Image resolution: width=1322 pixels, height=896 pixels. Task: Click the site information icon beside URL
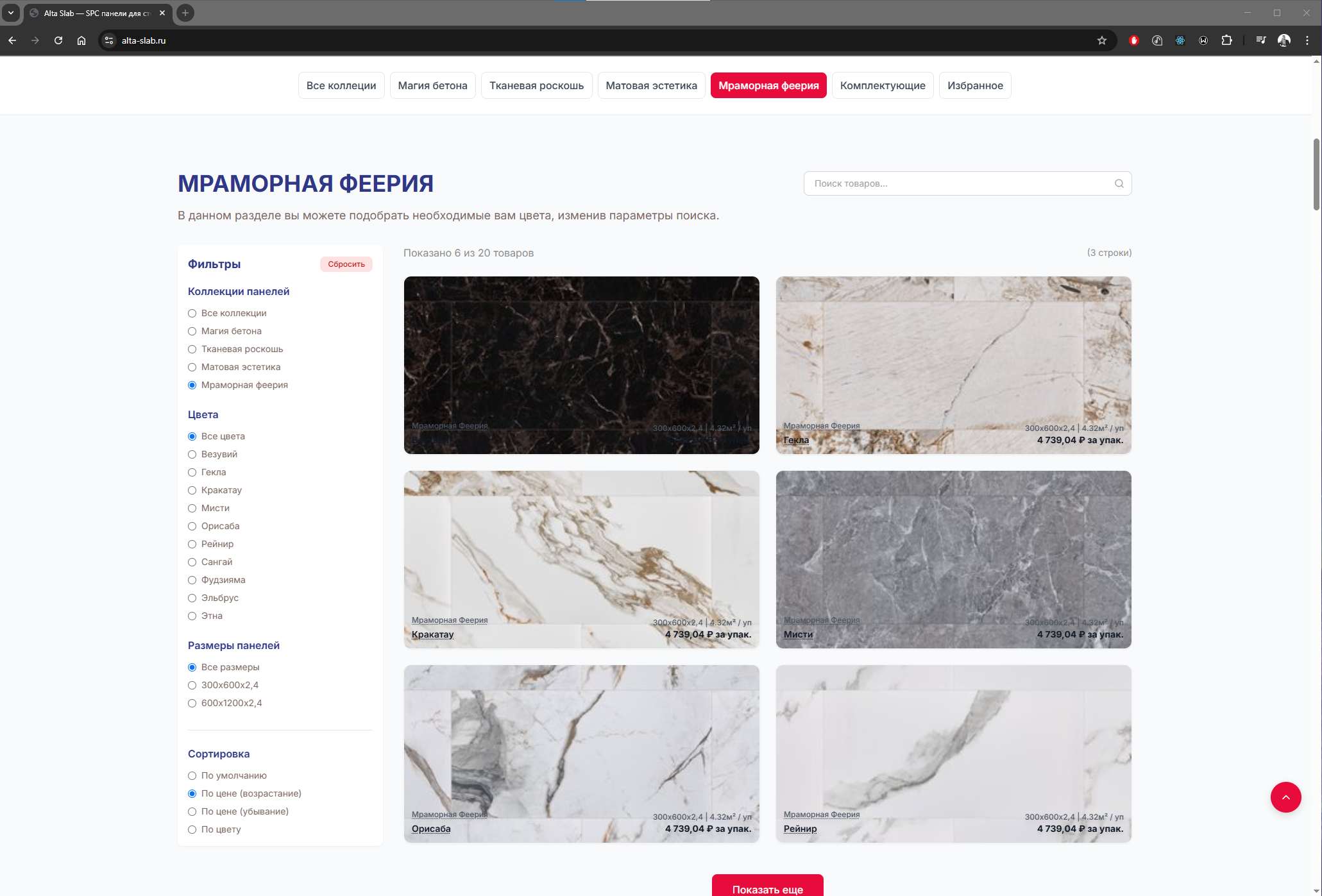pyautogui.click(x=109, y=40)
